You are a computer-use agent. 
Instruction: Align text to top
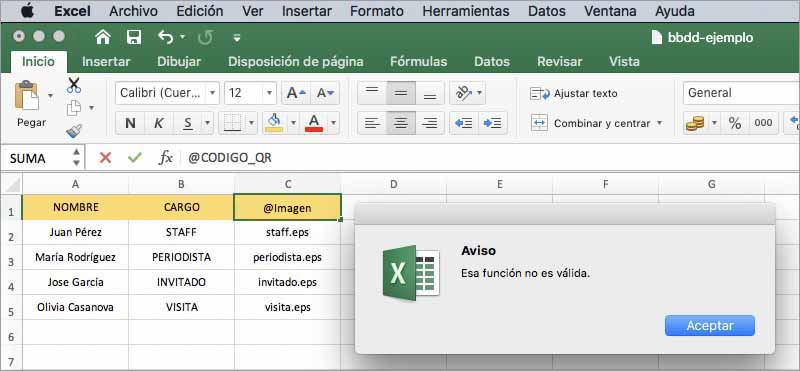(x=372, y=93)
